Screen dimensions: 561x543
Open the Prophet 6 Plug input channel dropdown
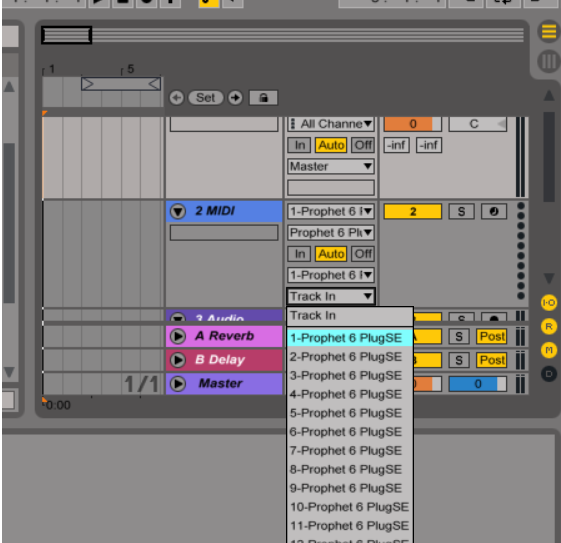(331, 233)
